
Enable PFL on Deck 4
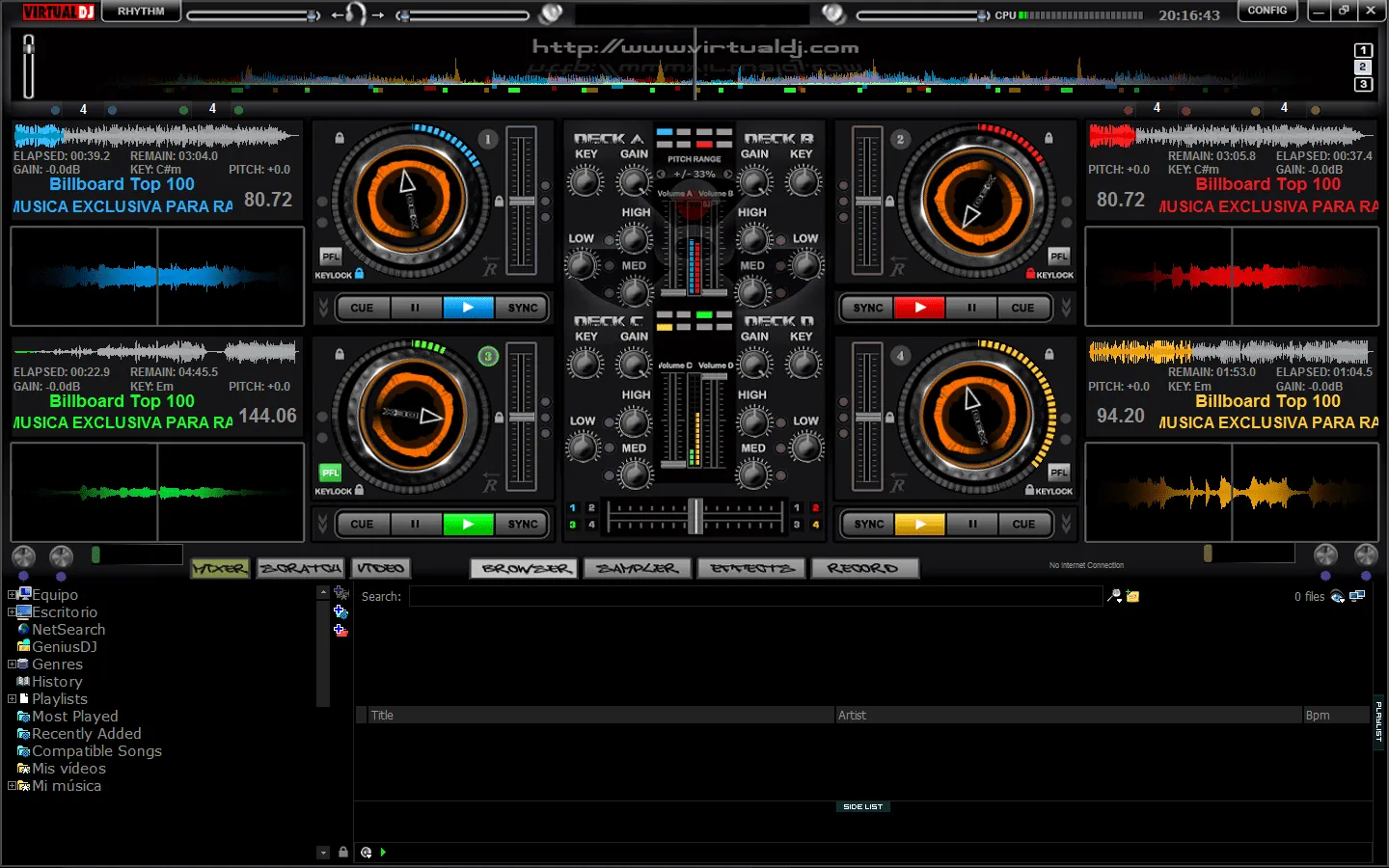pos(1058,473)
